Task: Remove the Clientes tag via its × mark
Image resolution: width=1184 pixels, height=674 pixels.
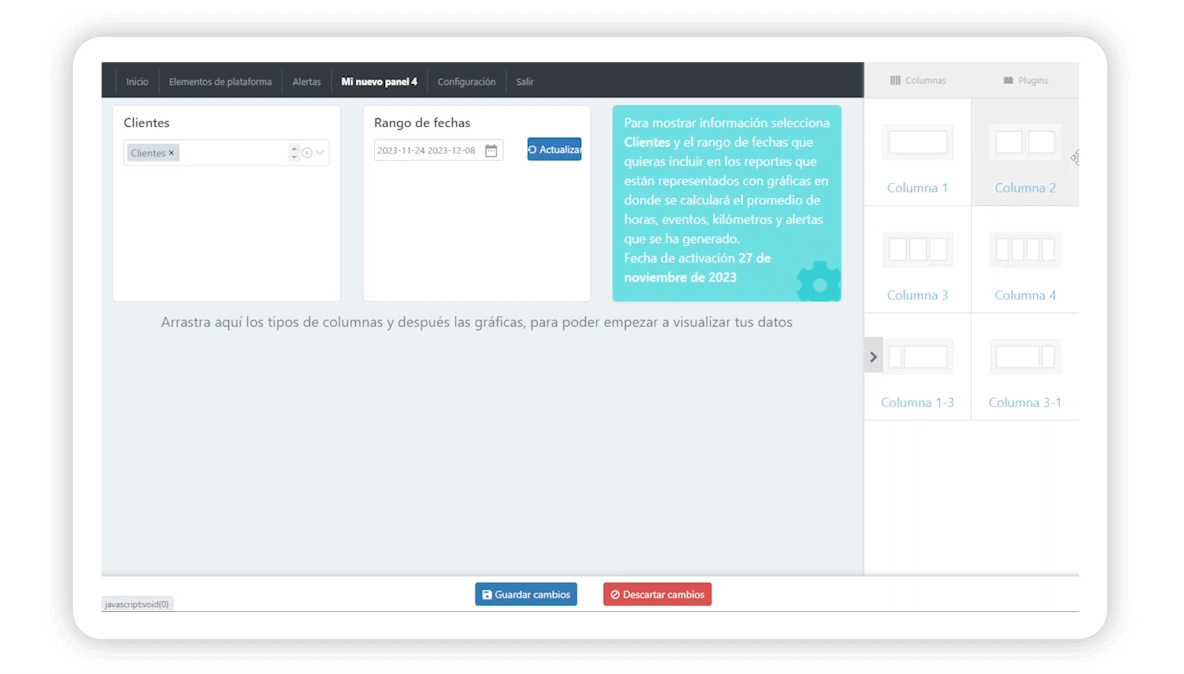Action: pyautogui.click(x=171, y=152)
